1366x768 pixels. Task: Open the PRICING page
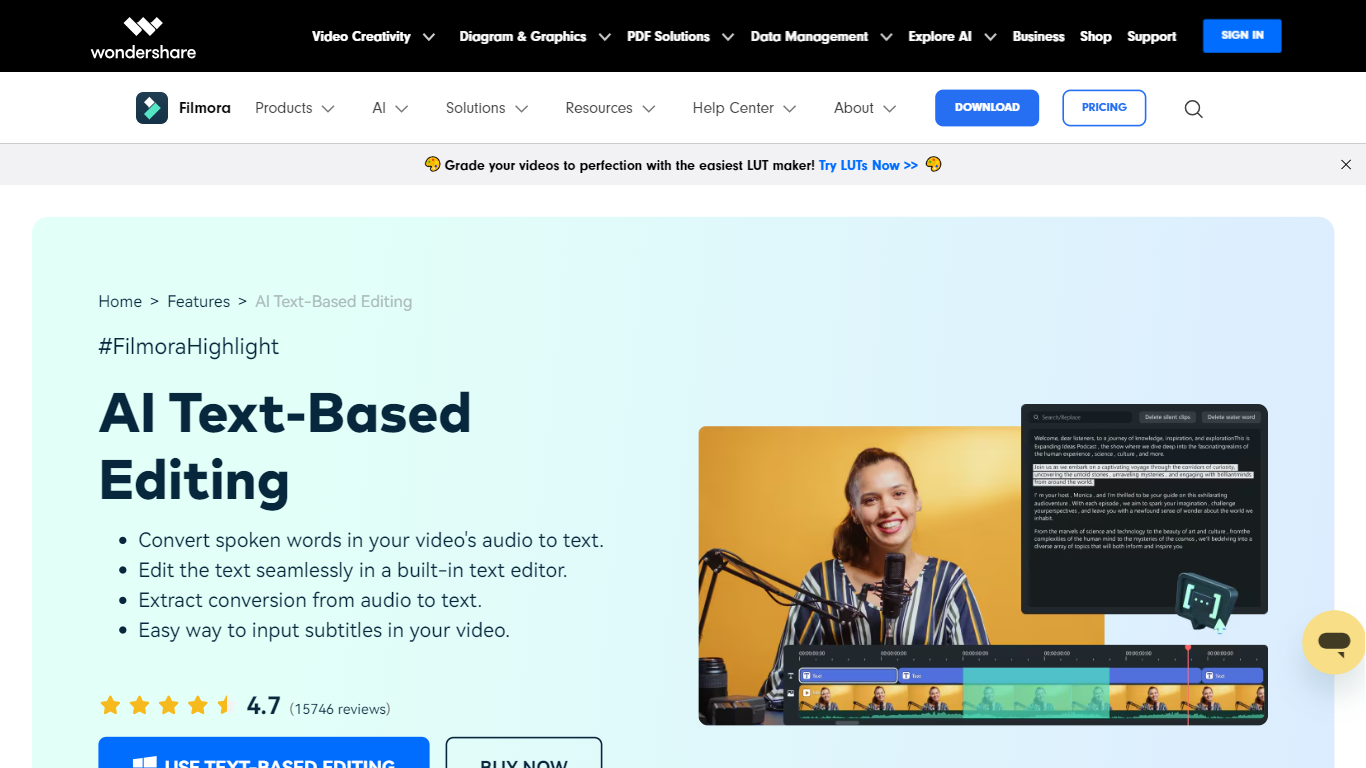coord(1104,107)
